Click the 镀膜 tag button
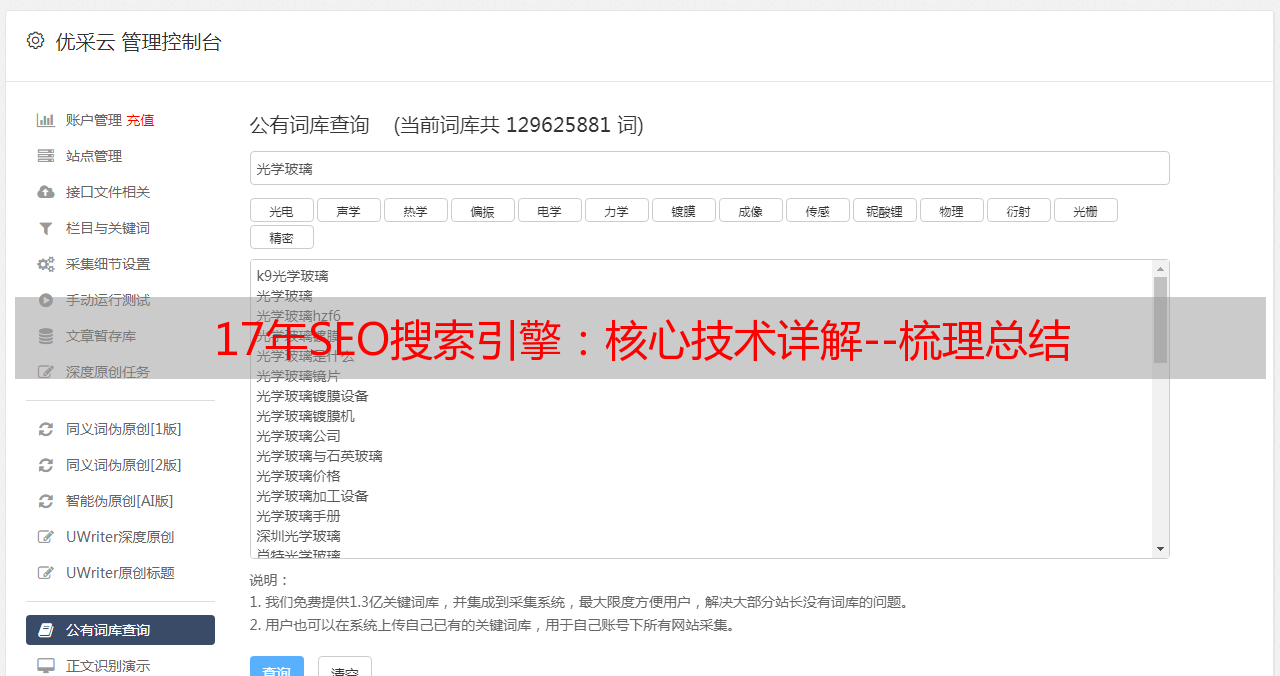1280x676 pixels. click(683, 210)
